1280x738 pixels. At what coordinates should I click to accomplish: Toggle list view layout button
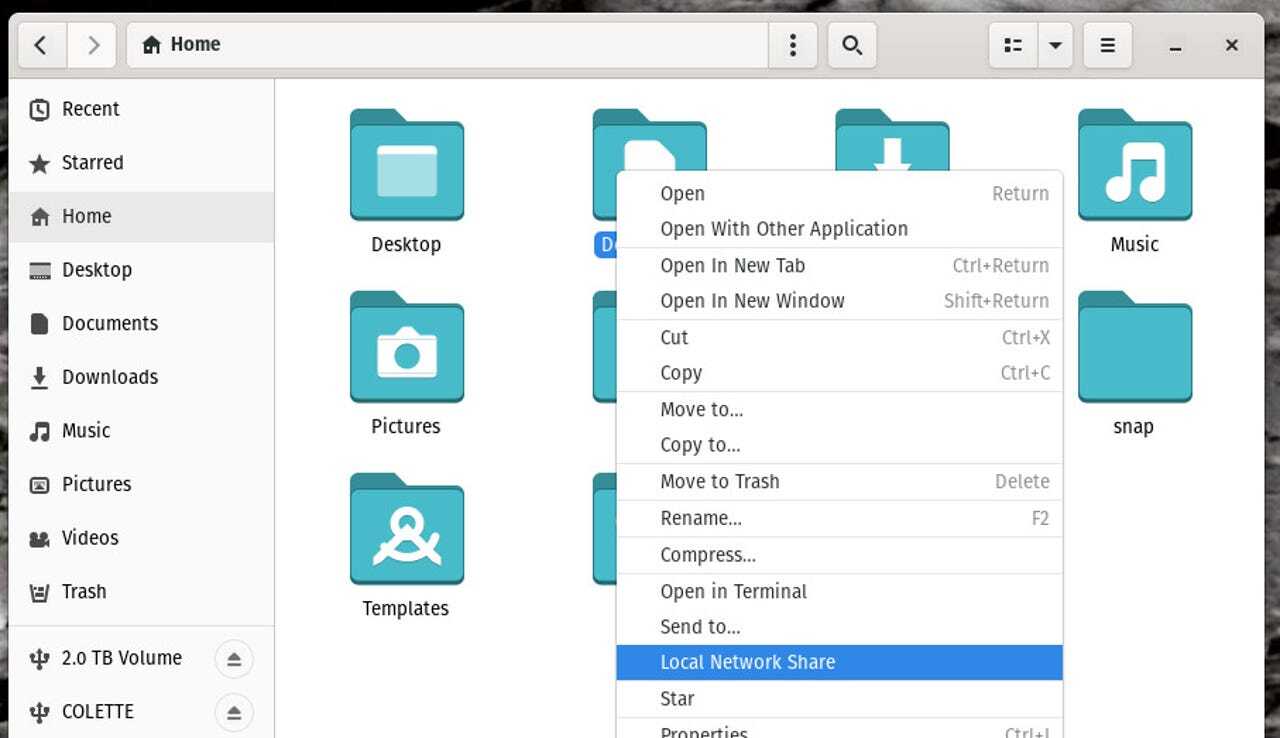[1013, 45]
